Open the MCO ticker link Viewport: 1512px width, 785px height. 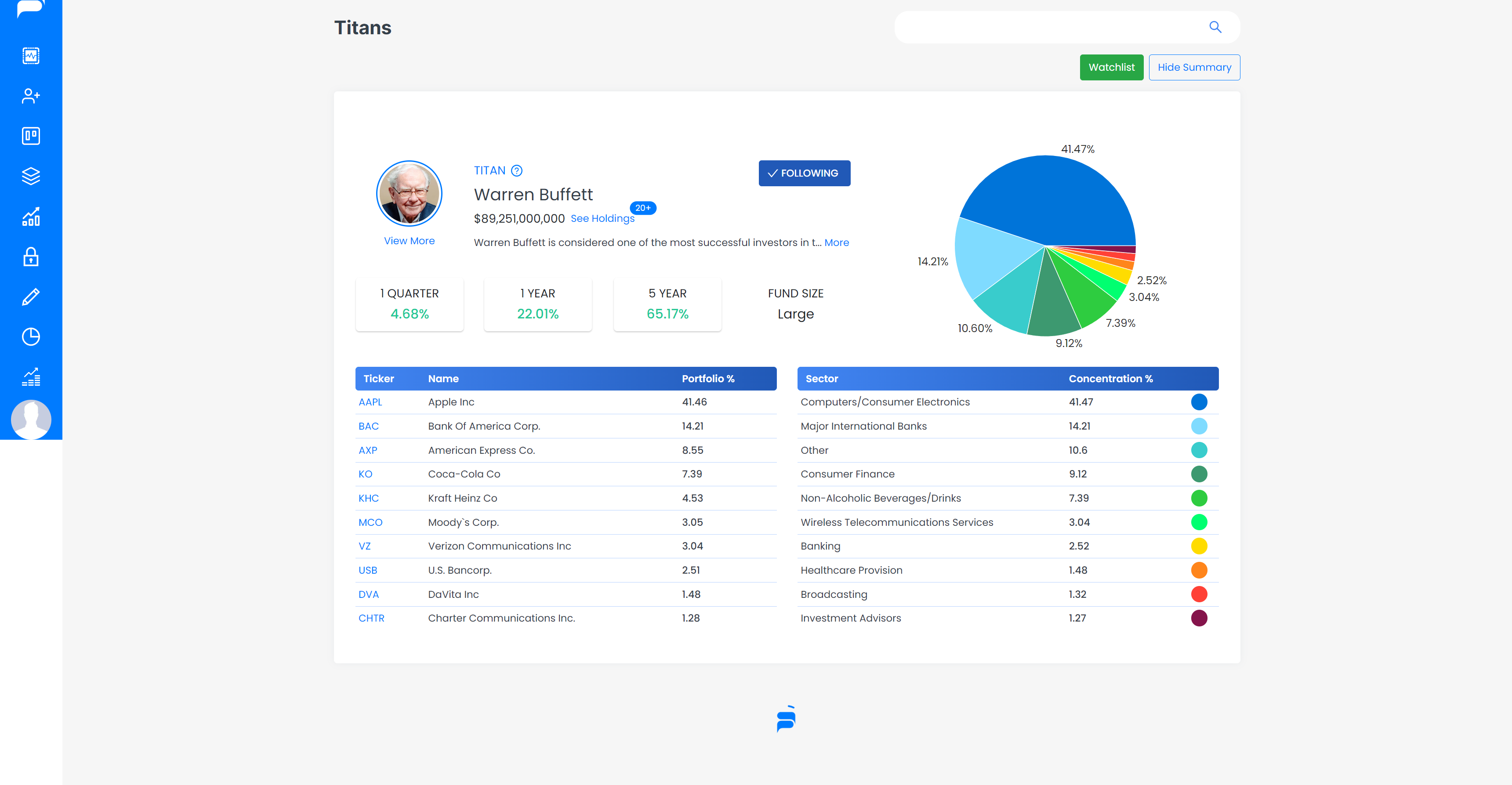point(370,522)
